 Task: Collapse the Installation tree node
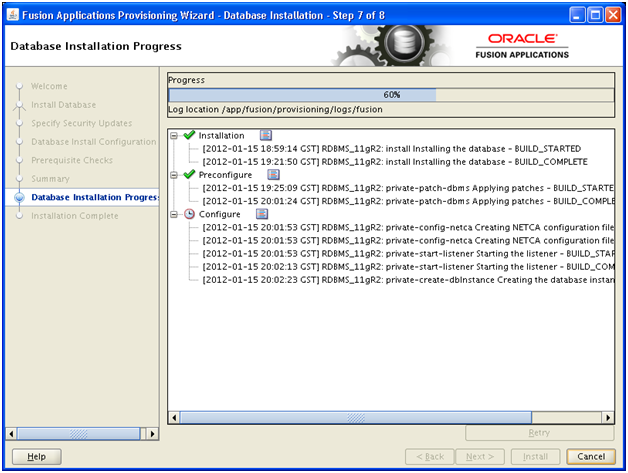point(174,136)
